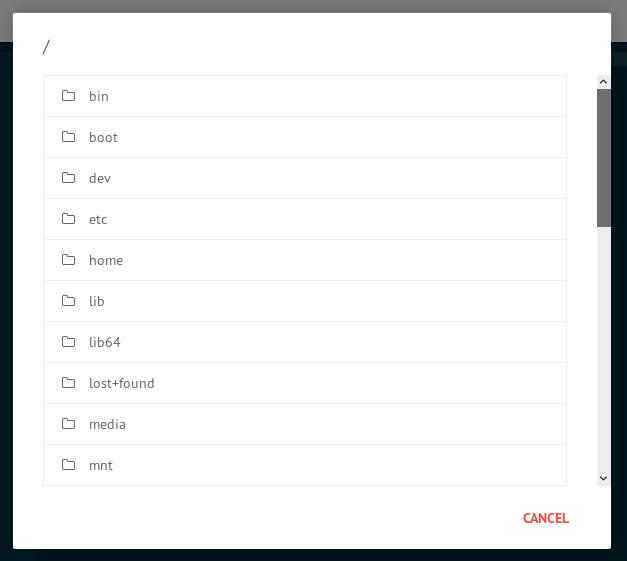Click the folder icon beside lib64

pos(69,342)
